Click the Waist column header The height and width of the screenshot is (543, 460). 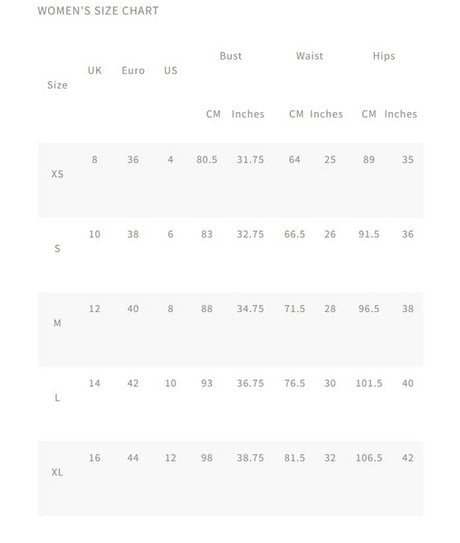tap(309, 56)
